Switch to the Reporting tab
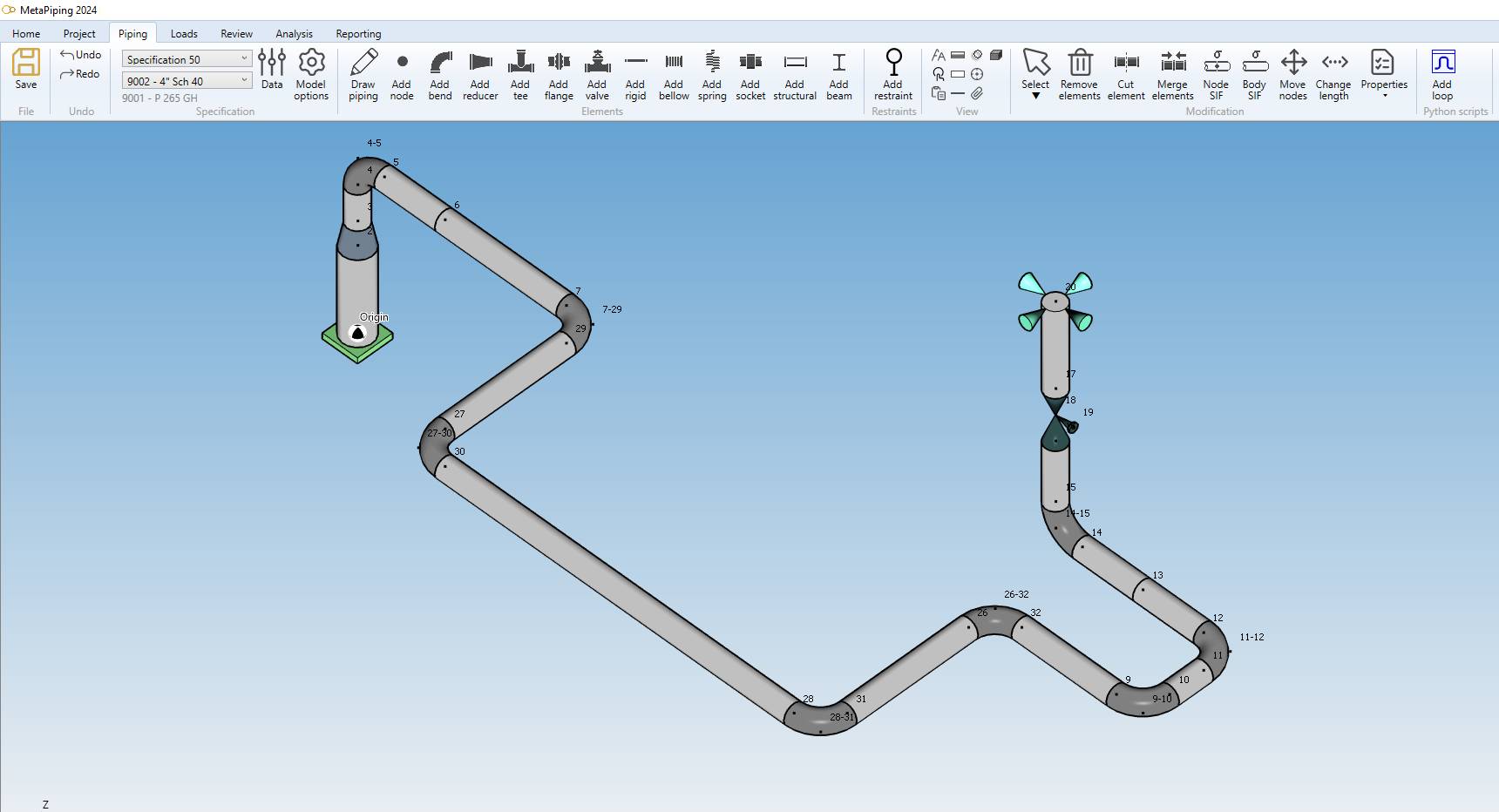The image size is (1499, 812). (x=358, y=33)
